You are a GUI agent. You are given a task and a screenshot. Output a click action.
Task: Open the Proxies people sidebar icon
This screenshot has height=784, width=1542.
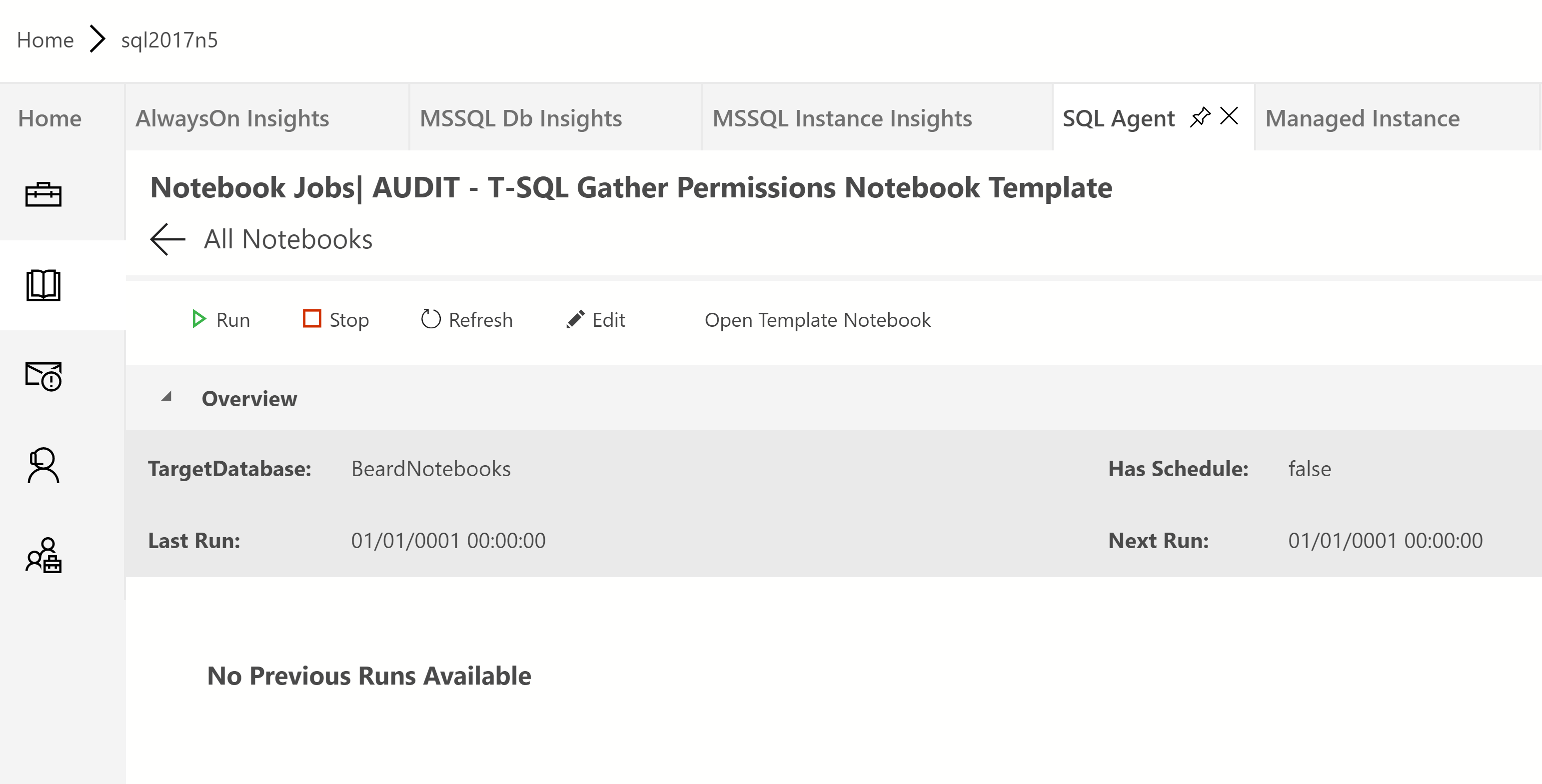(x=43, y=555)
